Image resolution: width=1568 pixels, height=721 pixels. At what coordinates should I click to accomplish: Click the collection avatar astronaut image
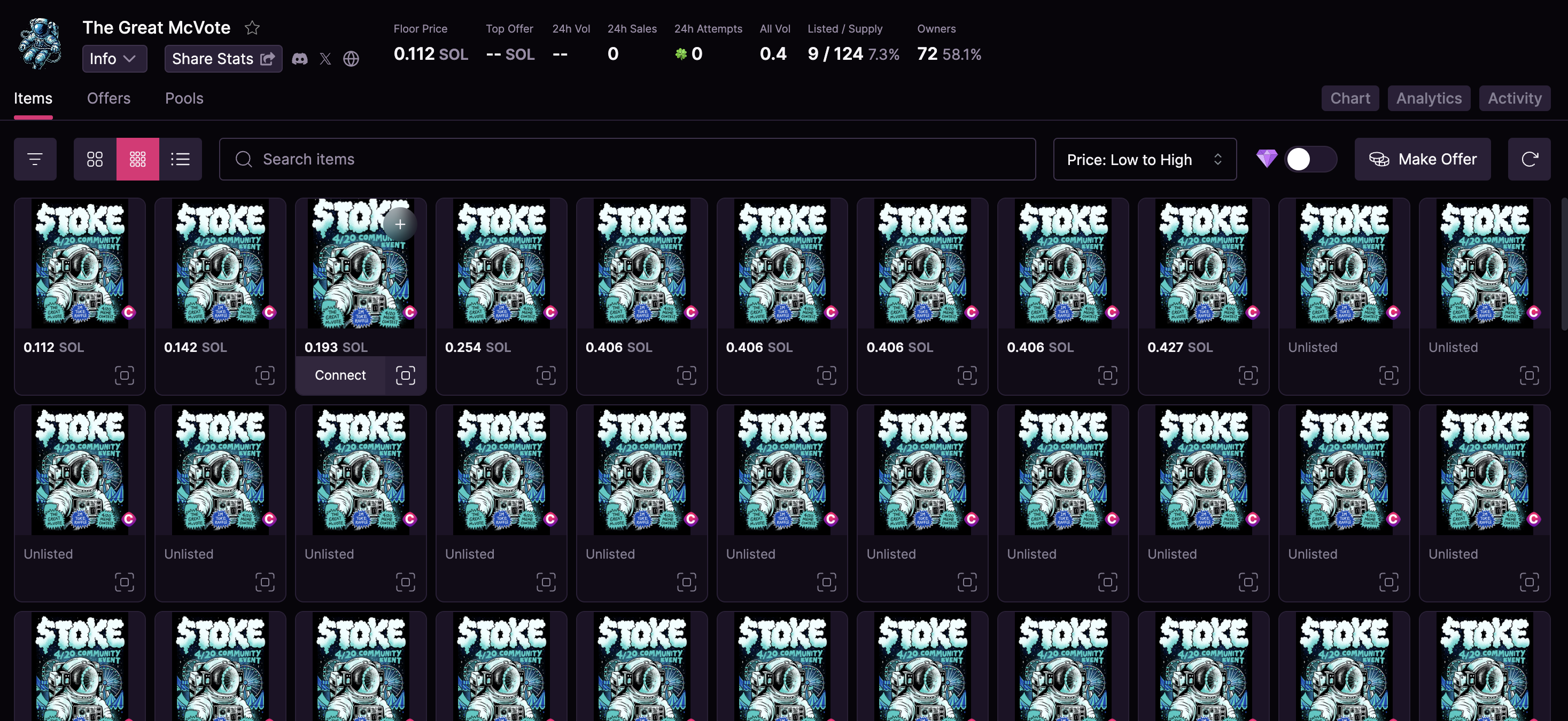tap(40, 43)
